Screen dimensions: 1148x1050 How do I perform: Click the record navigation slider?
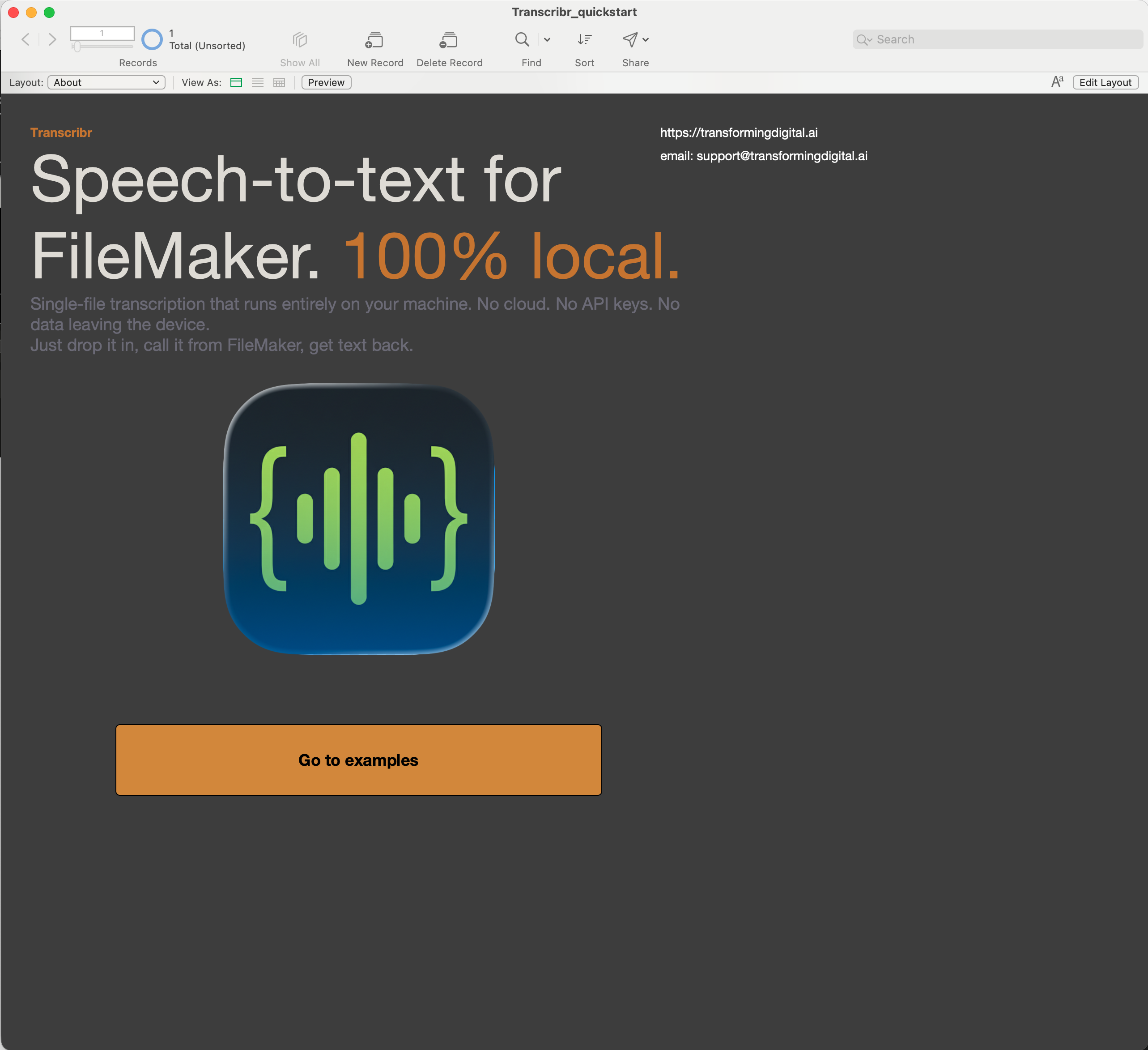77,47
